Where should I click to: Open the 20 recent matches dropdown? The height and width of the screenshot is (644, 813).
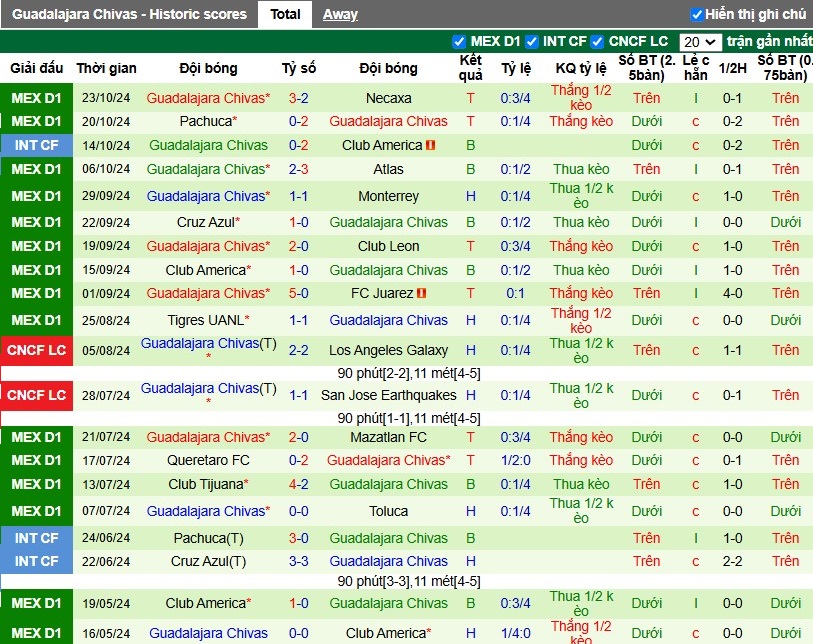point(699,42)
